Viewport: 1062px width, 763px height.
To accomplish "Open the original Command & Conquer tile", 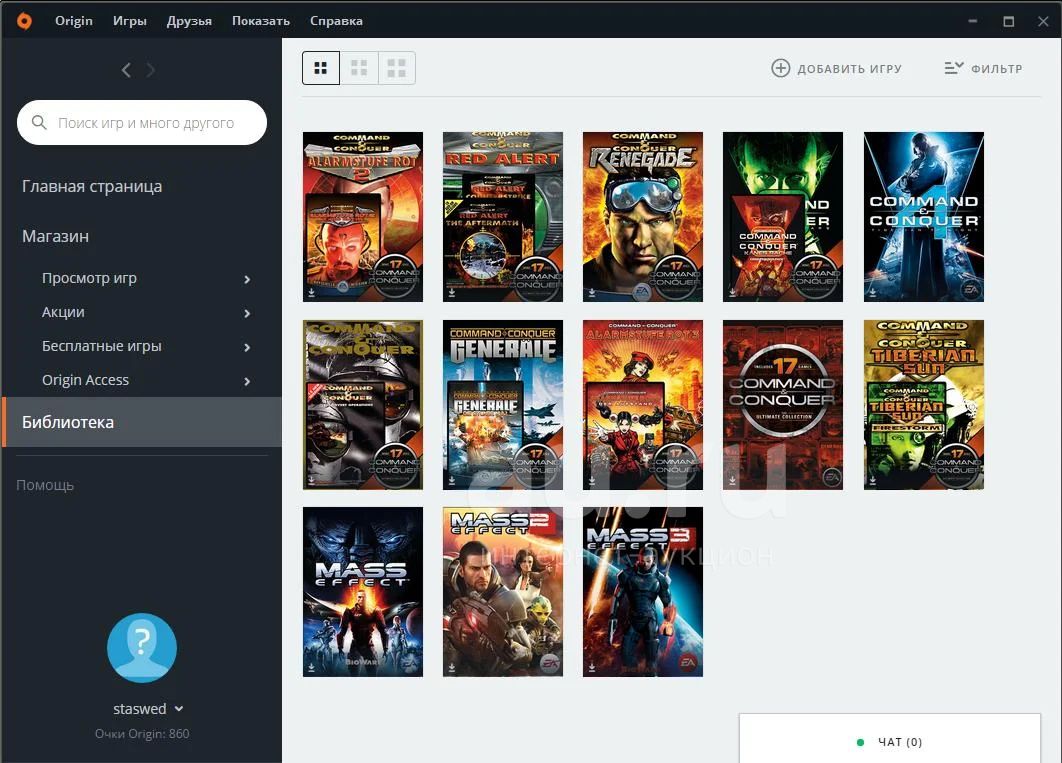I will [362, 405].
